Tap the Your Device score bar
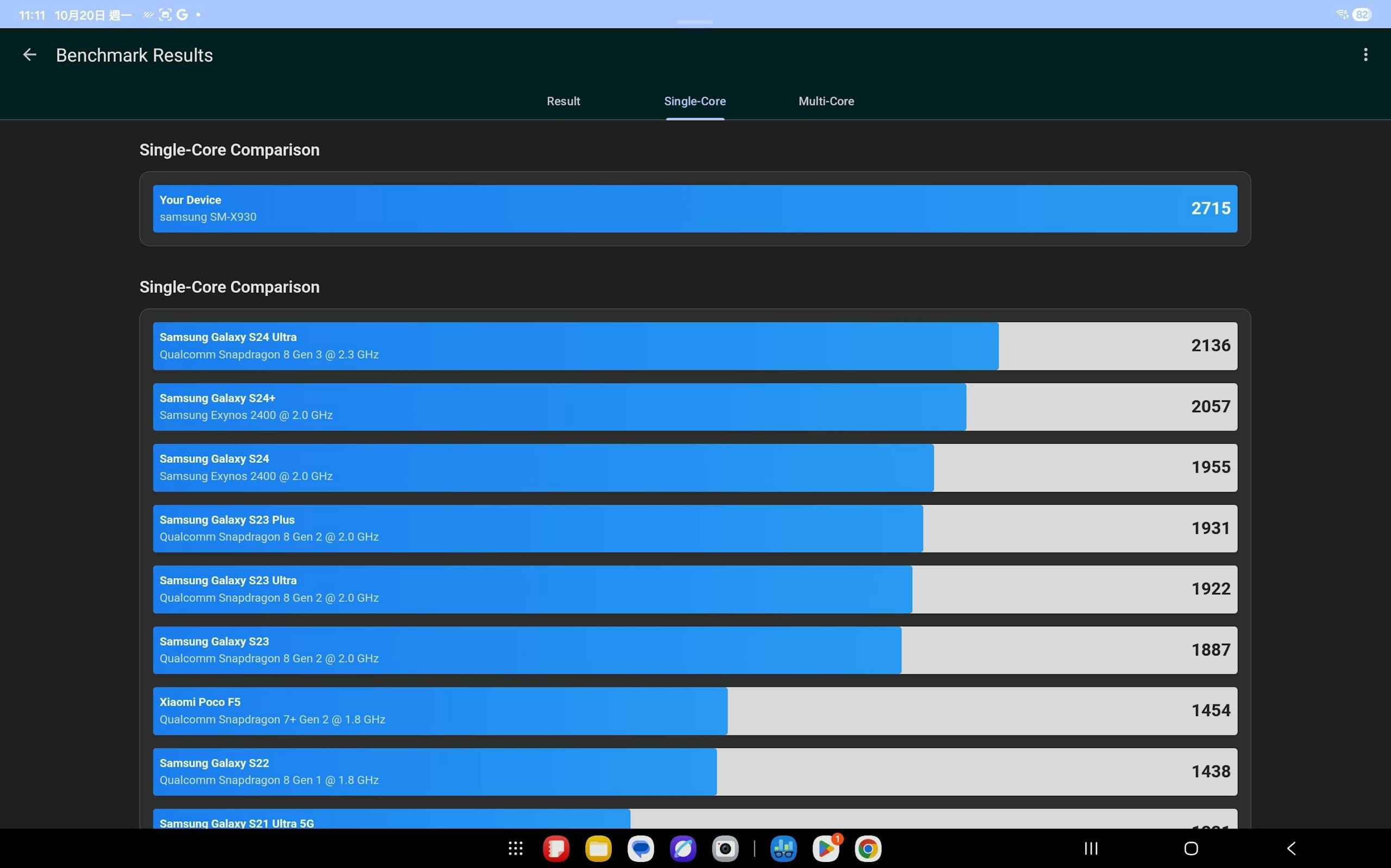Screen dimensions: 1391x868 click(x=694, y=209)
